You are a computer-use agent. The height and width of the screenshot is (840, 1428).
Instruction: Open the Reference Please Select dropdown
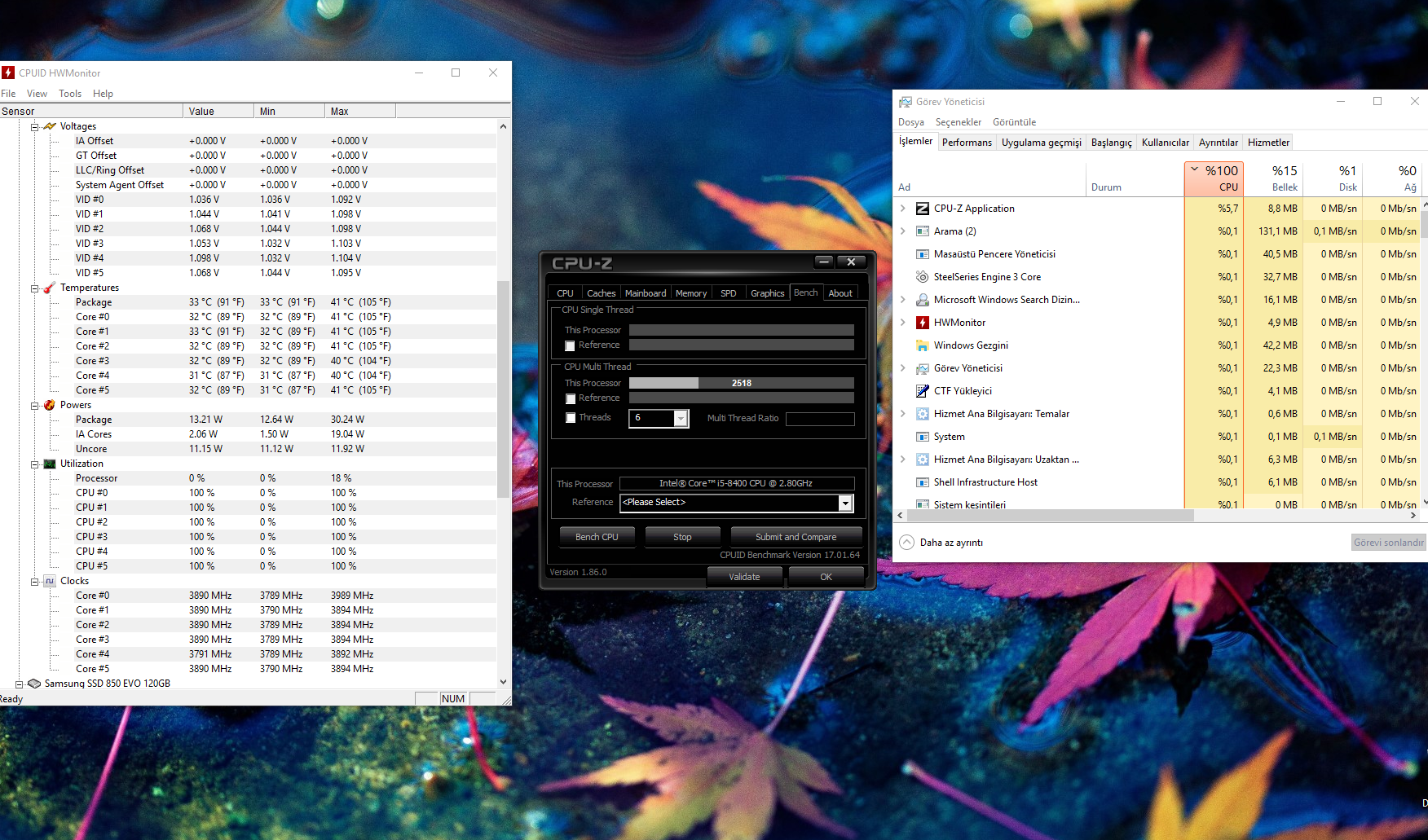[845, 503]
